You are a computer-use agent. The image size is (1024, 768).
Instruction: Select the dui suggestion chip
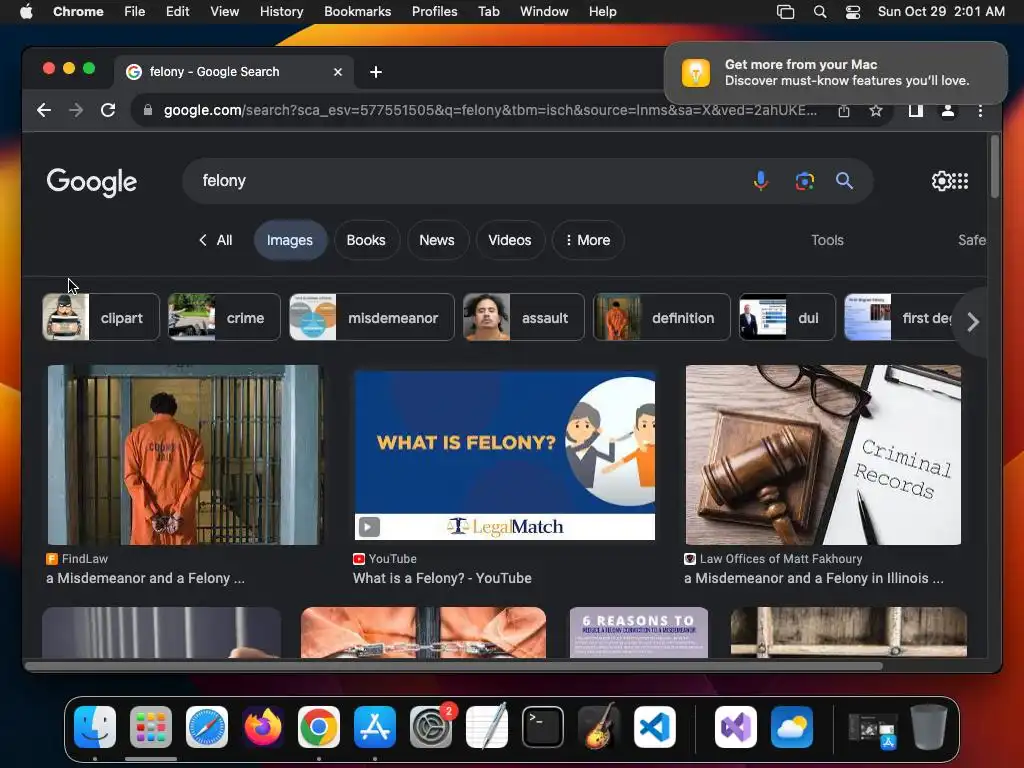click(x=787, y=317)
